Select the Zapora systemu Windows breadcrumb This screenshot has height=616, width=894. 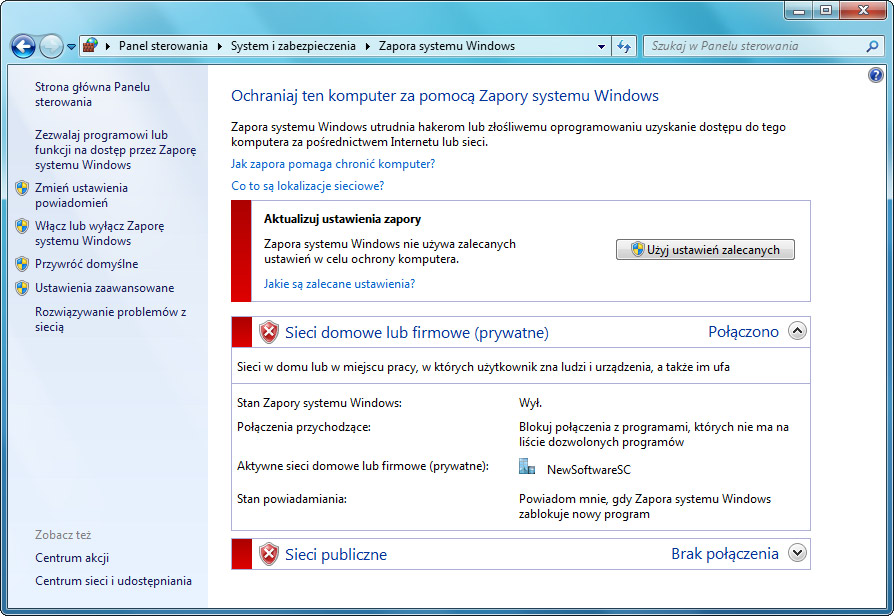[x=447, y=46]
